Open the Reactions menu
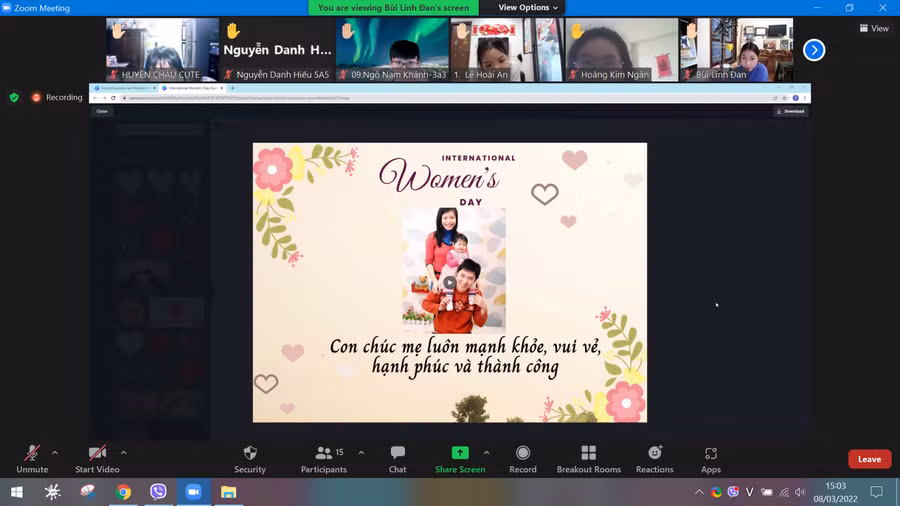This screenshot has height=506, width=900. [x=654, y=454]
